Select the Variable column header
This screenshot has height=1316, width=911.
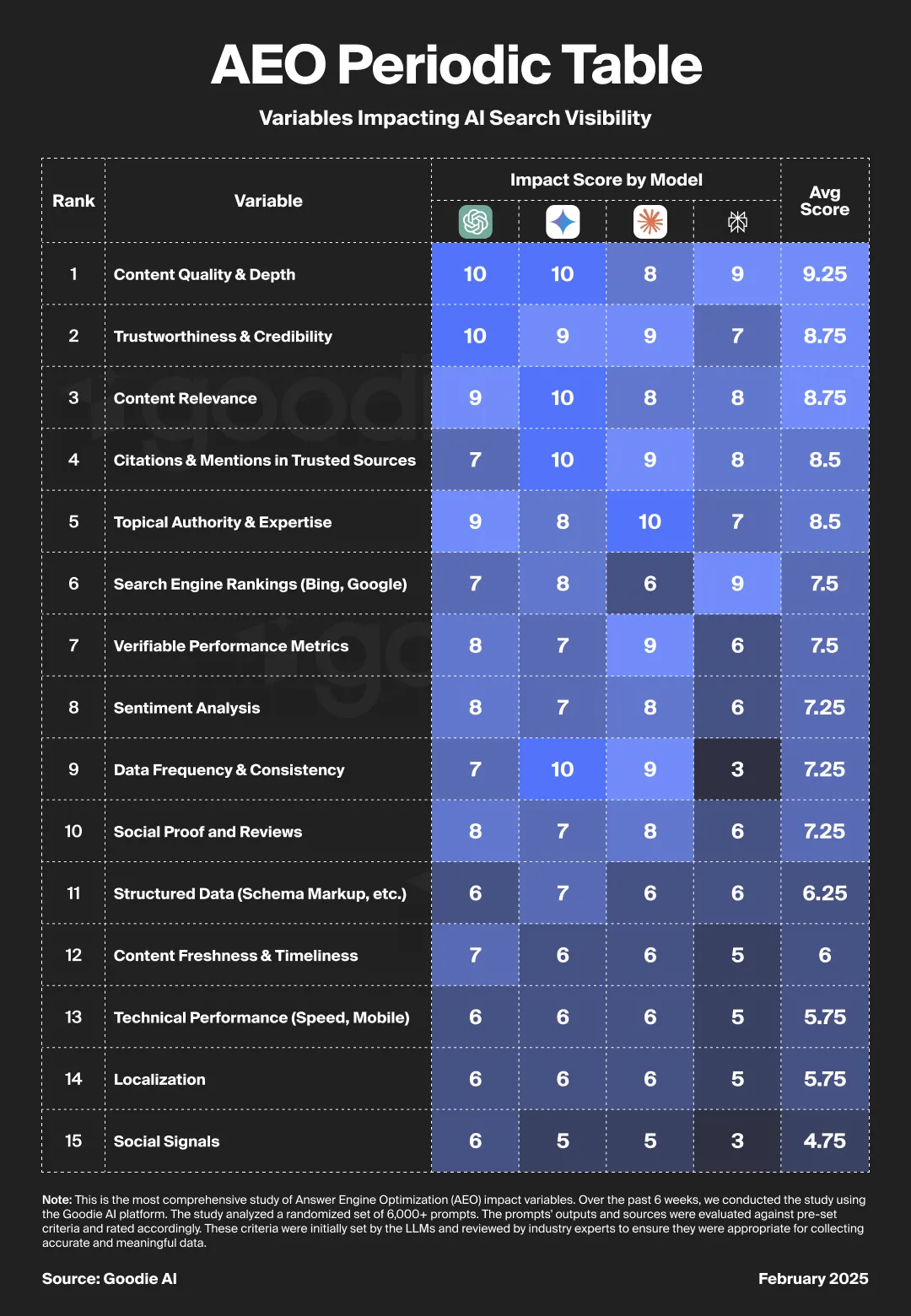268,201
